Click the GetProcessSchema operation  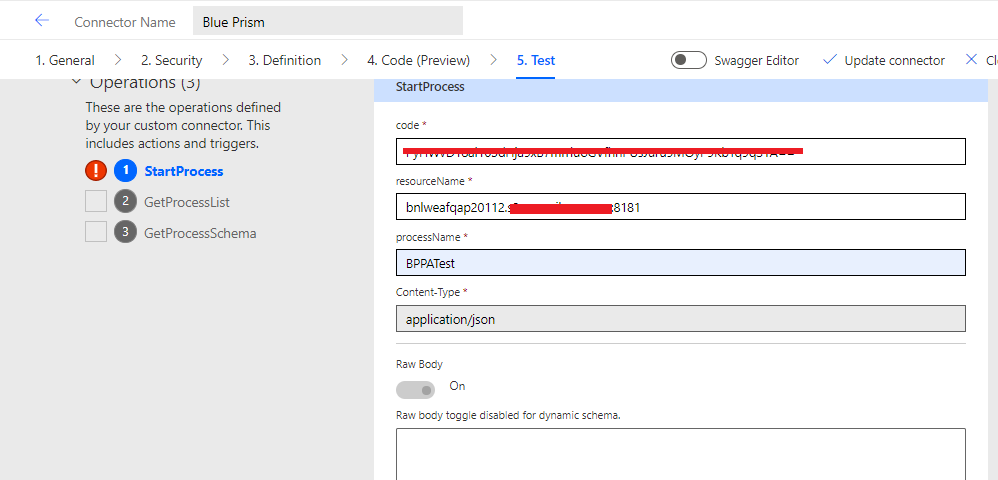[x=200, y=233]
